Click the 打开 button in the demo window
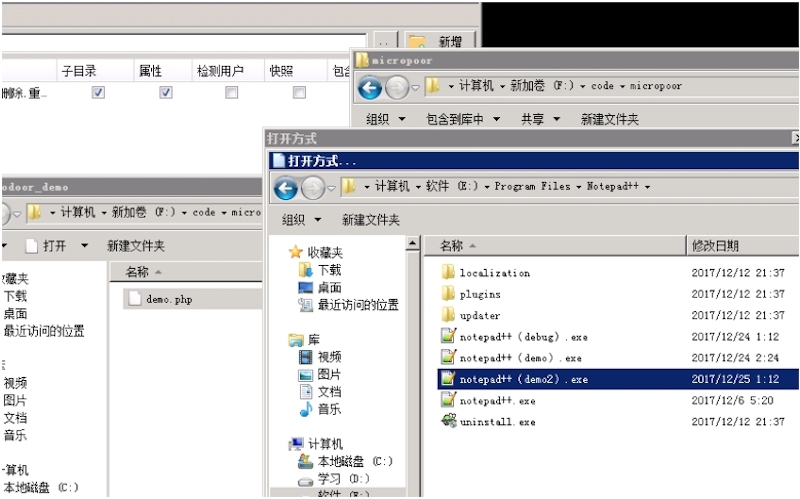 click(46, 246)
